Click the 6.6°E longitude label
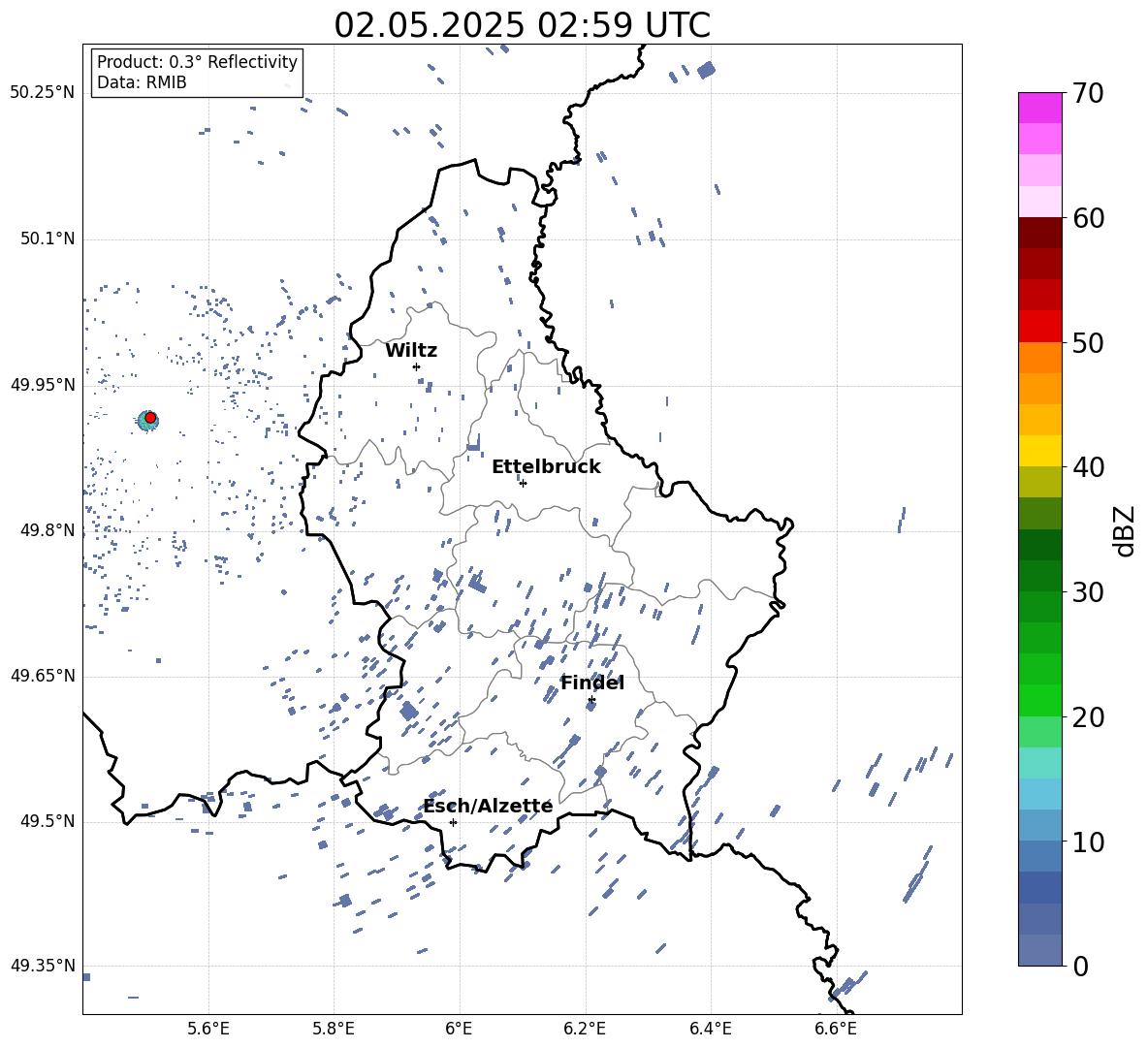The height and width of the screenshot is (1048, 1148). [836, 1029]
